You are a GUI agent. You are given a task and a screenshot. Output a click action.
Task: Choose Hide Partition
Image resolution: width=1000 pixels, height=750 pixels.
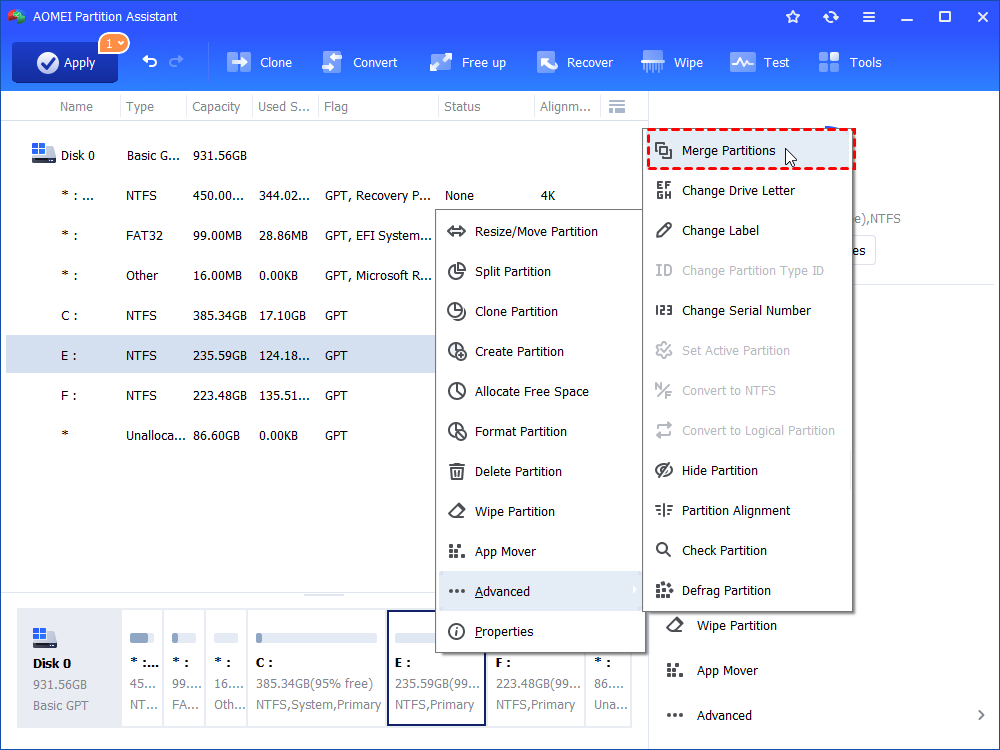click(x=747, y=471)
